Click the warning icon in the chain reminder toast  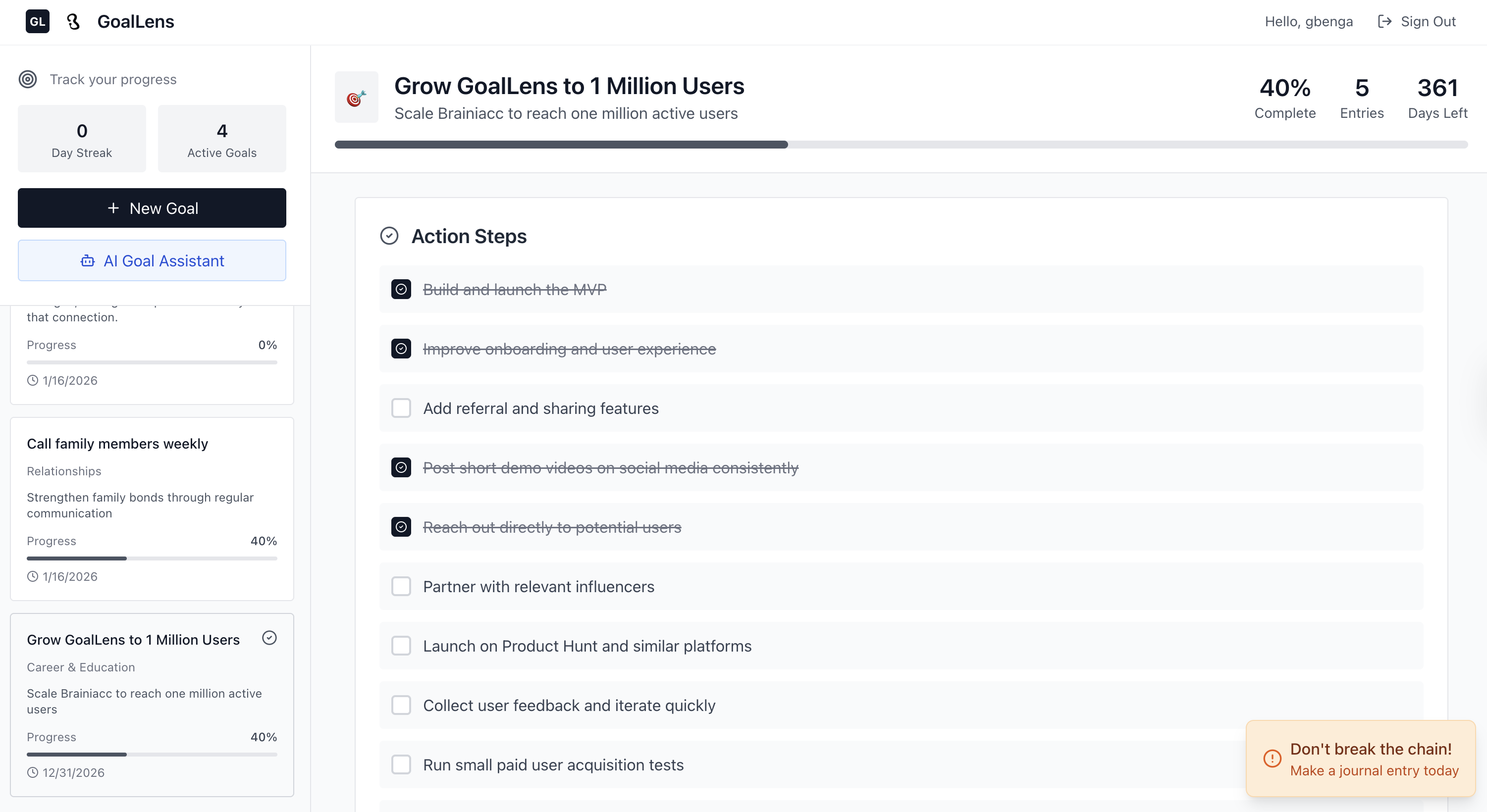pos(1272,760)
